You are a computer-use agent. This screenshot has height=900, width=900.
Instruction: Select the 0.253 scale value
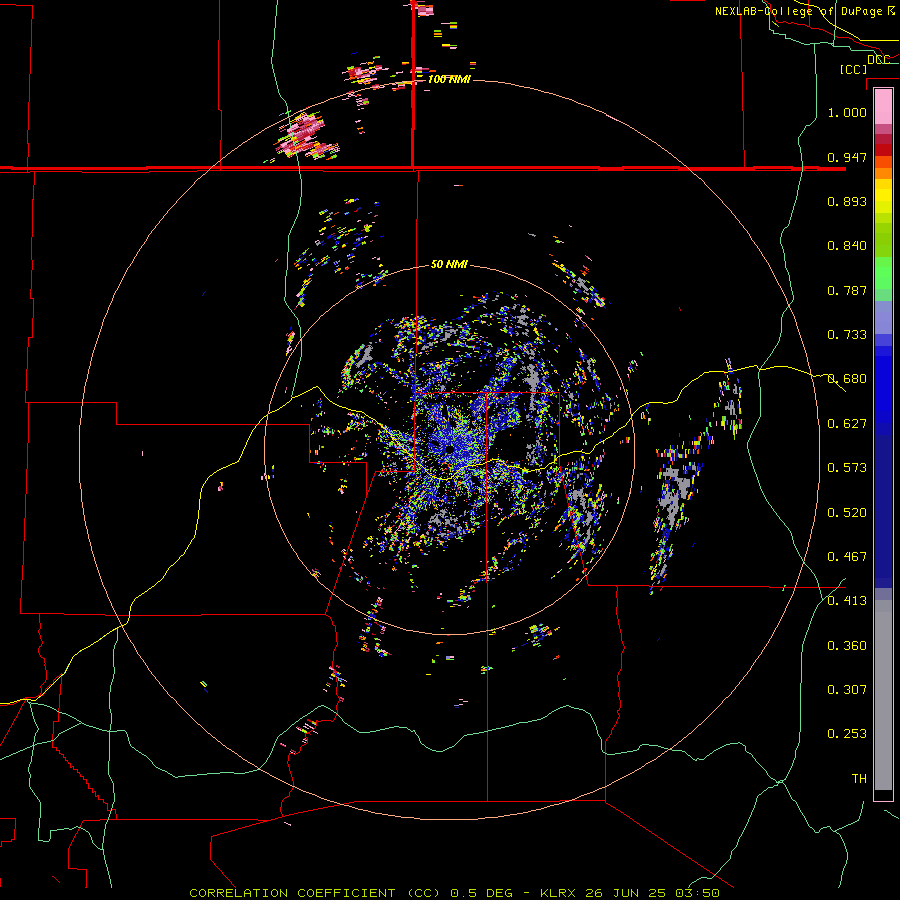(x=847, y=734)
